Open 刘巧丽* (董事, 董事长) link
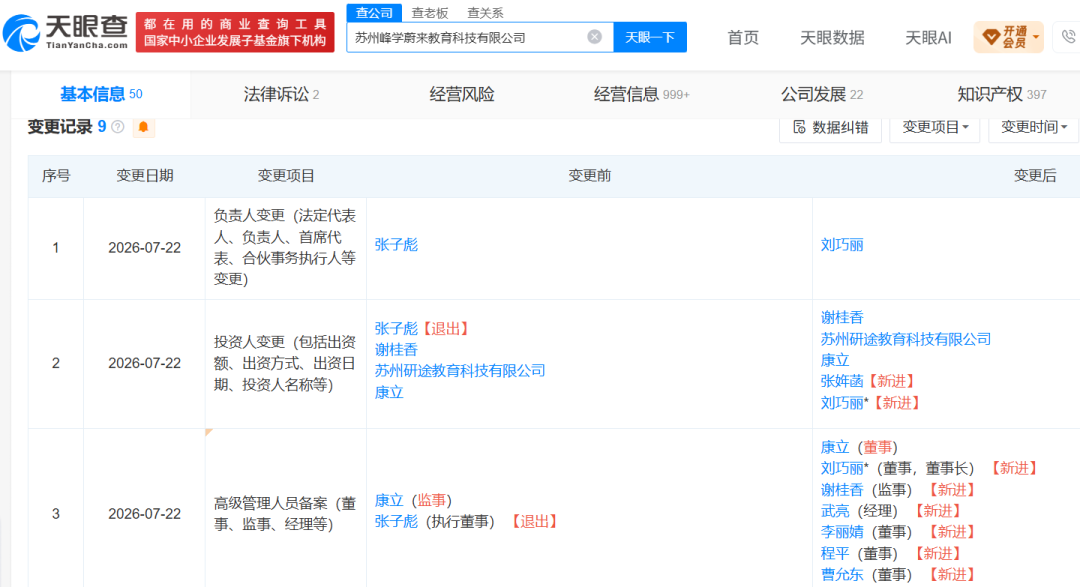 [x=842, y=468]
